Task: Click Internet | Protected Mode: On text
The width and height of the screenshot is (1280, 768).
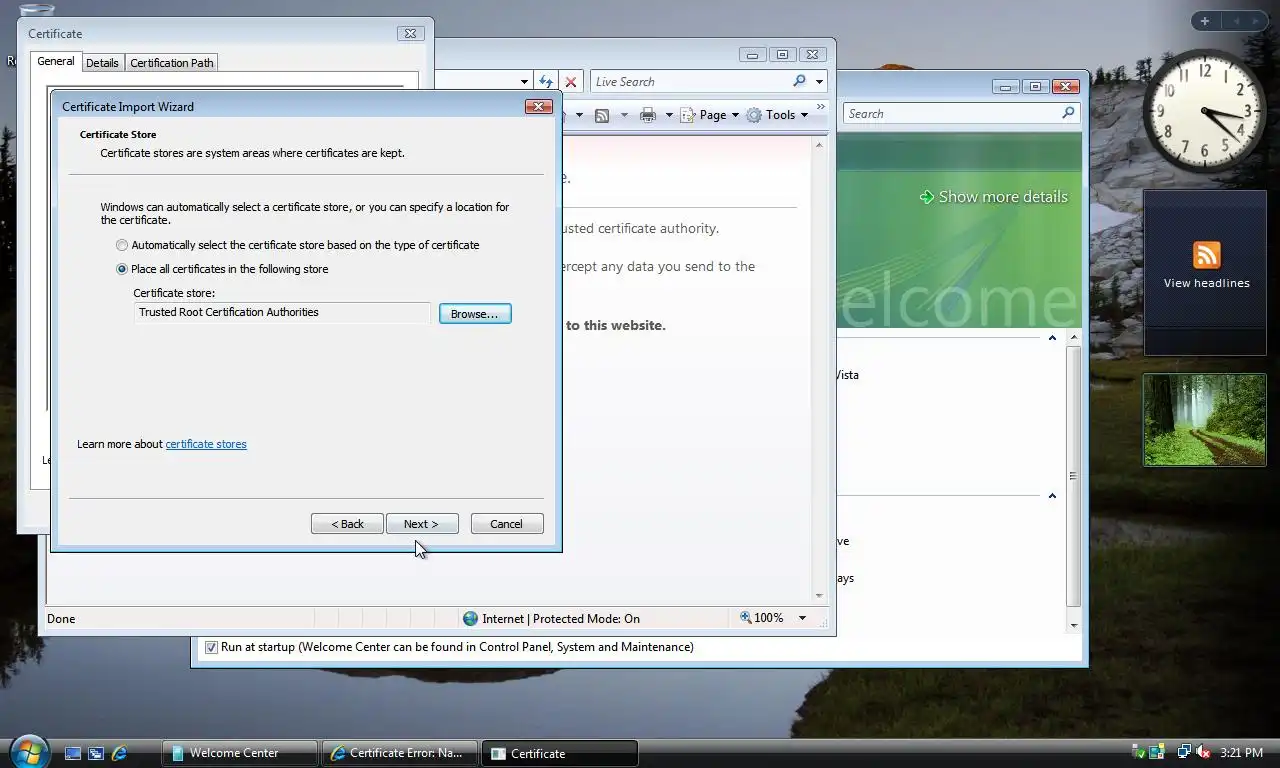Action: (x=561, y=619)
